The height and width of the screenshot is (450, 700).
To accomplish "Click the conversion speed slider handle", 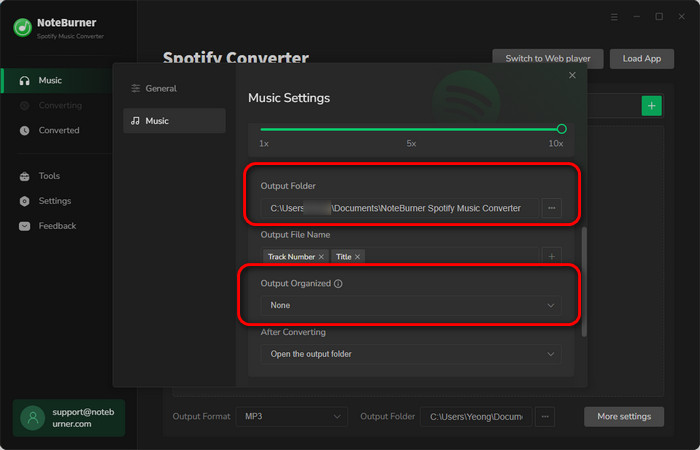I will (x=562, y=129).
